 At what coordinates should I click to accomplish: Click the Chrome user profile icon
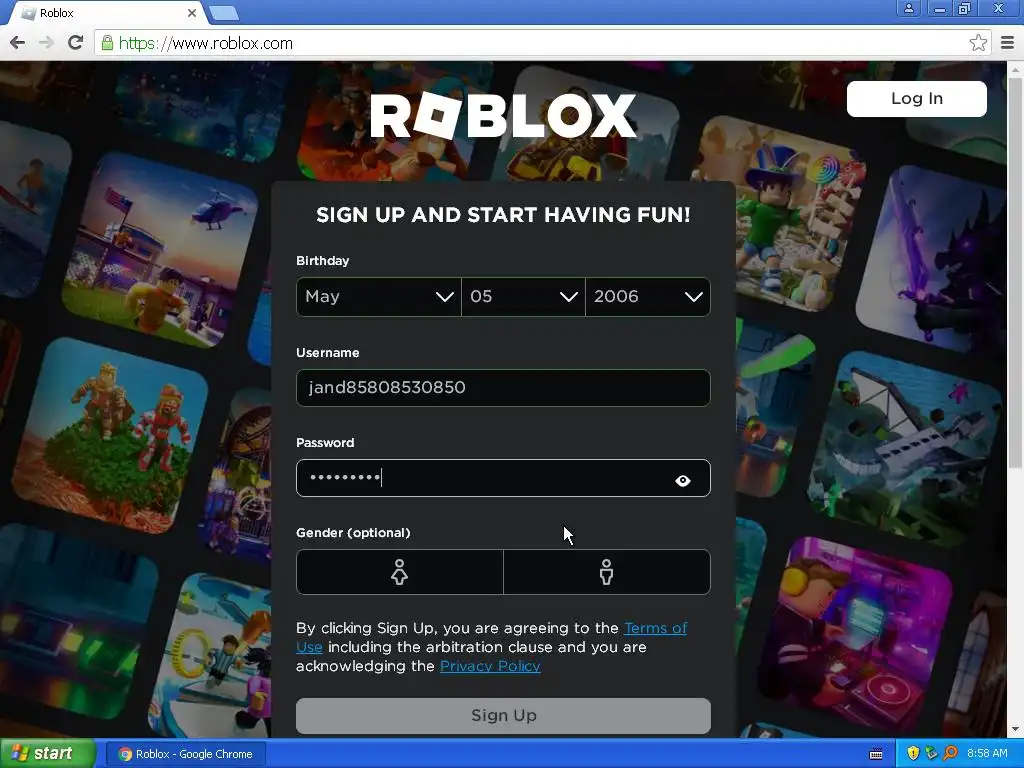(908, 8)
